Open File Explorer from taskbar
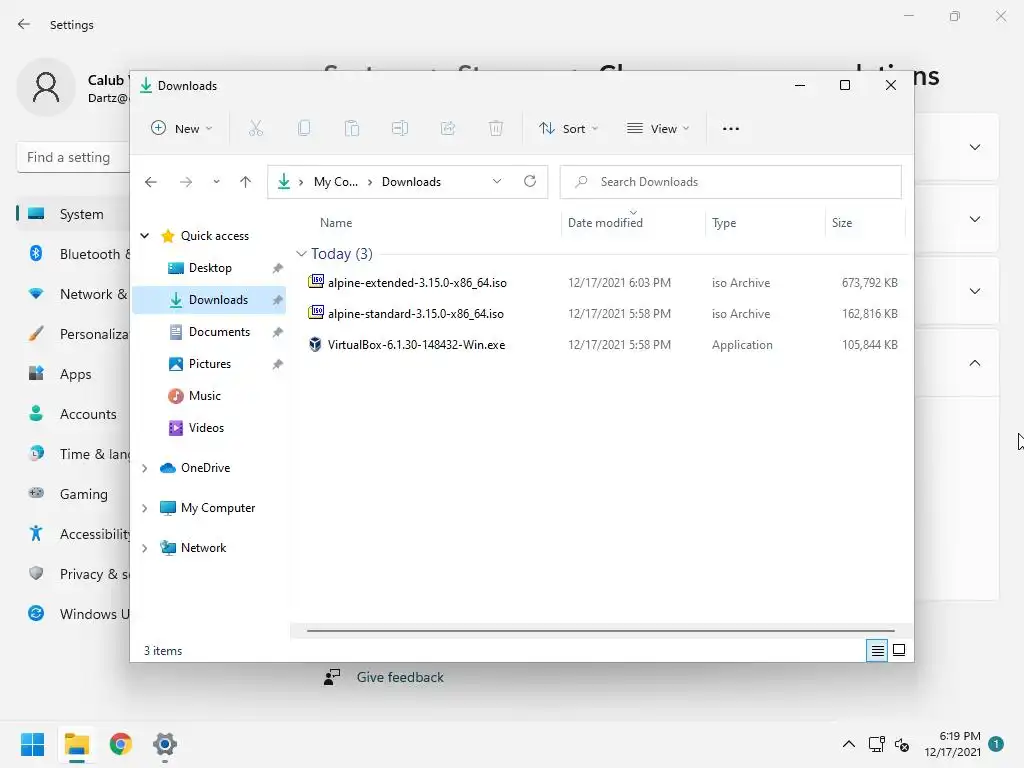 tap(76, 744)
